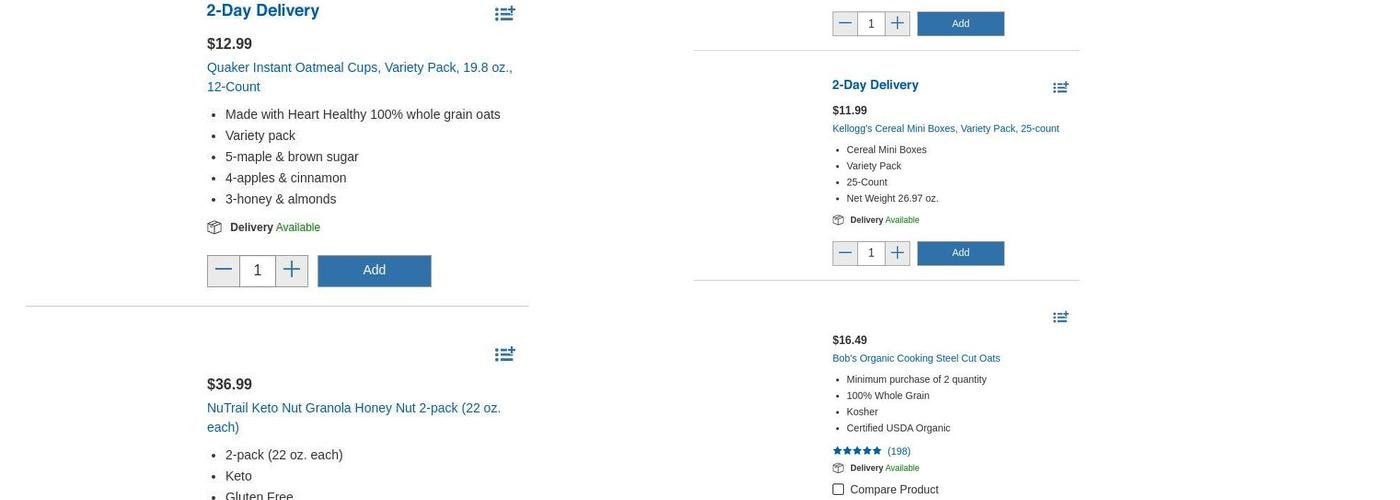The width and height of the screenshot is (1400, 500).
Task: Open Bob's Organic Cooking Steel Cut Oats link
Action: coord(916,358)
